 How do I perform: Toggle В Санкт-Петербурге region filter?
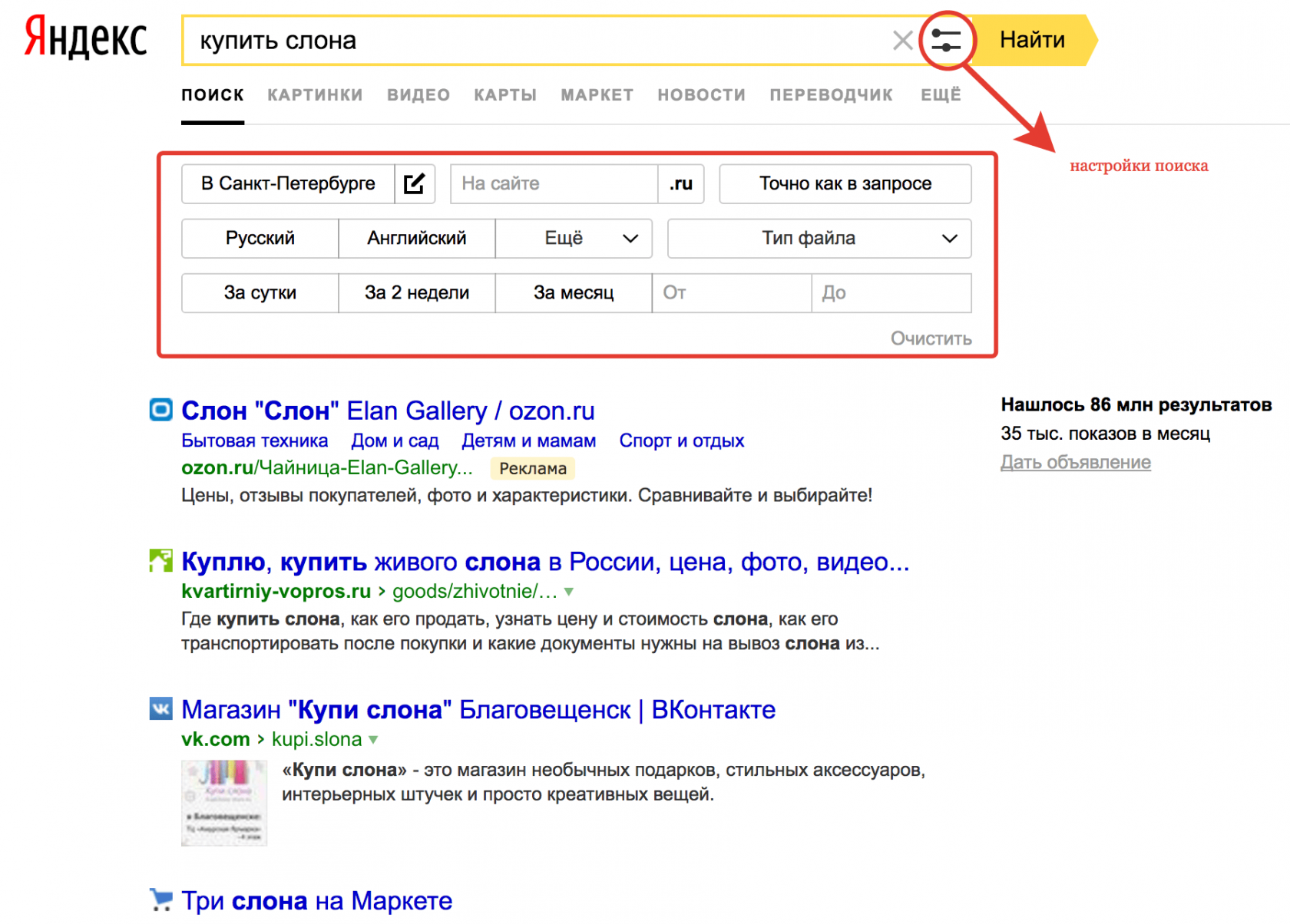click(288, 183)
